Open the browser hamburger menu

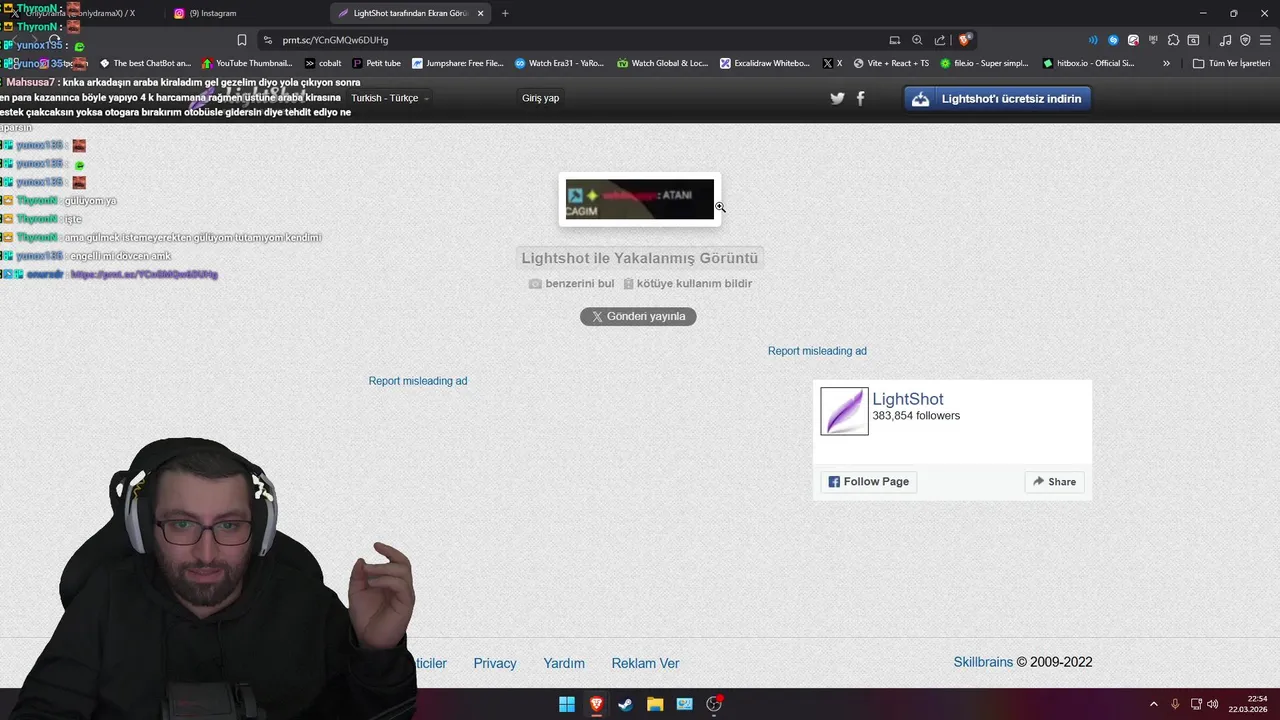[x=1265, y=40]
